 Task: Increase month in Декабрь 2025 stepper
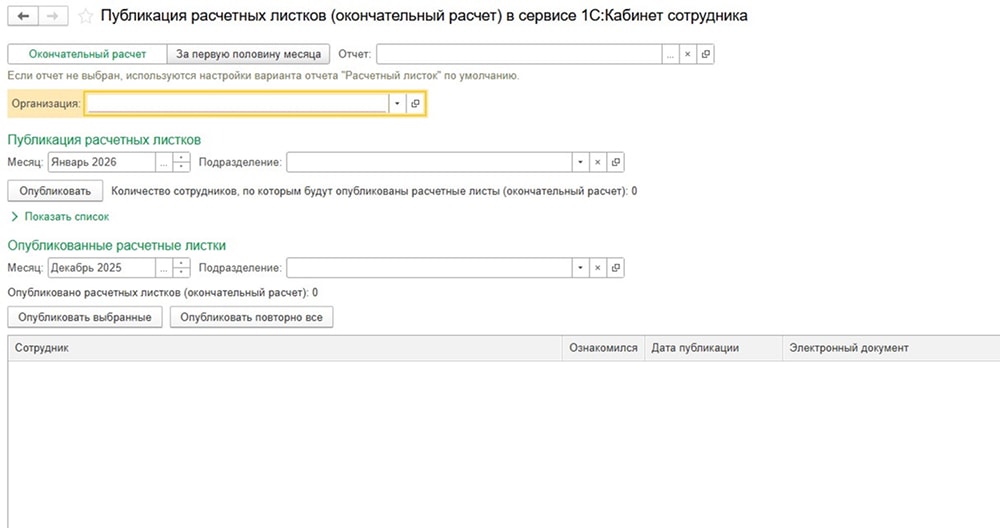click(182, 263)
